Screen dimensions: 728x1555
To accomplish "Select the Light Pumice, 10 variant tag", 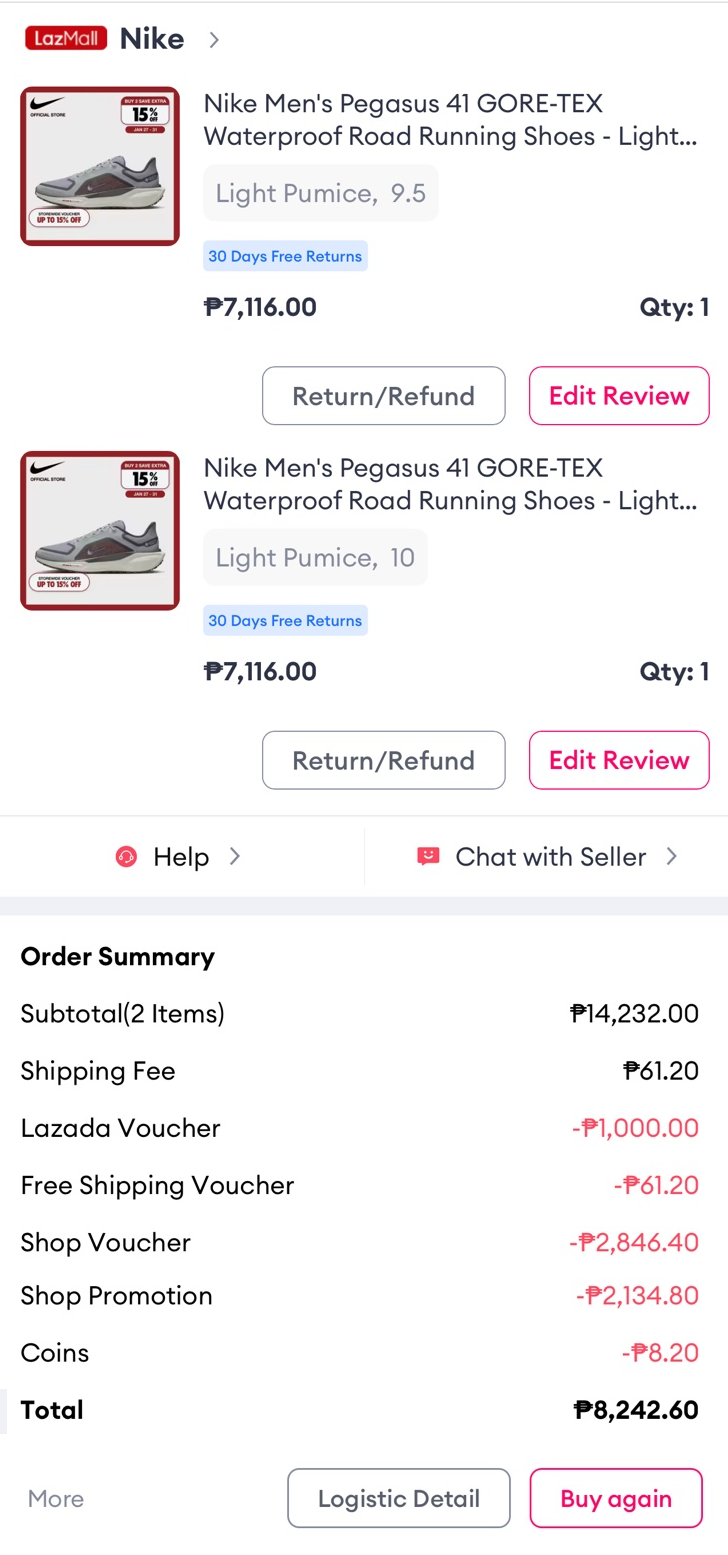I will click(x=315, y=557).
